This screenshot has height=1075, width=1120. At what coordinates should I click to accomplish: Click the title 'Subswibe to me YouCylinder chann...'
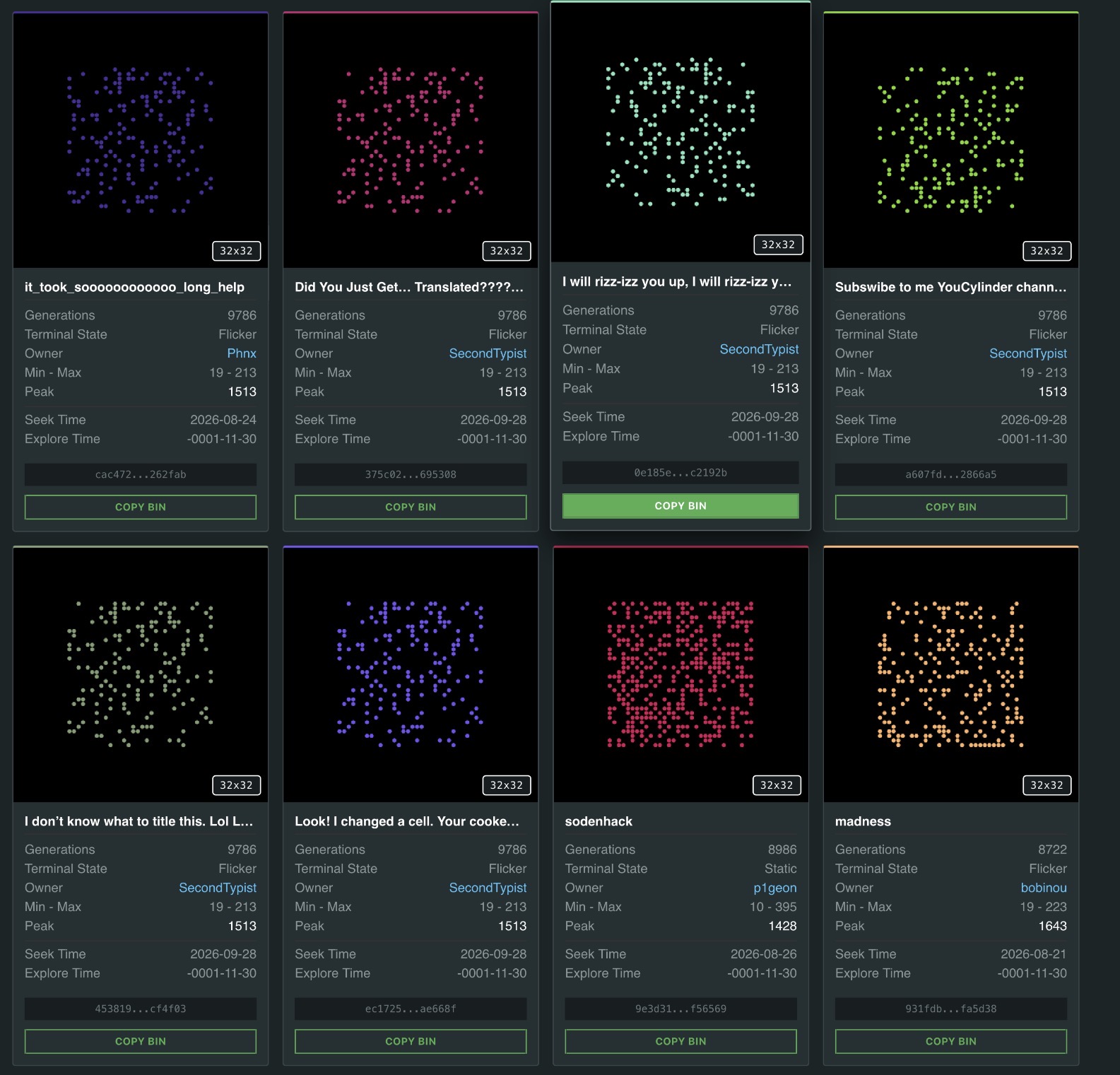[x=951, y=287]
